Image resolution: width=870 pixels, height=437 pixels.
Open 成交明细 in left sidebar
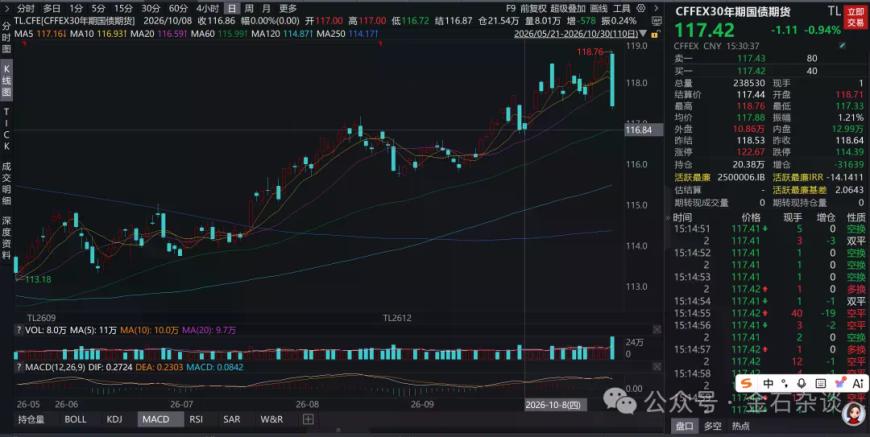[x=6, y=183]
